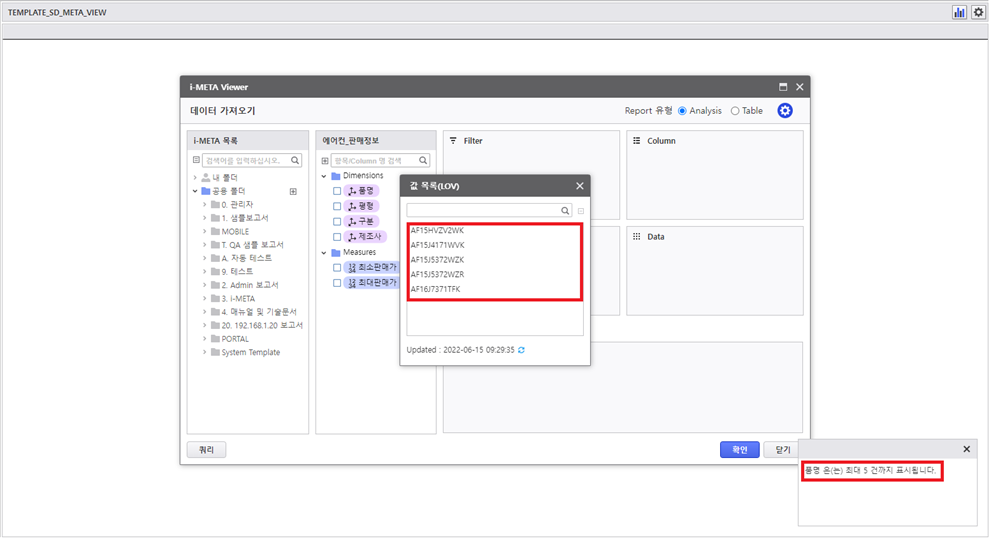This screenshot has width=991, height=541.
Task: Close the 값 목록(LOV) popup
Action: (x=580, y=186)
